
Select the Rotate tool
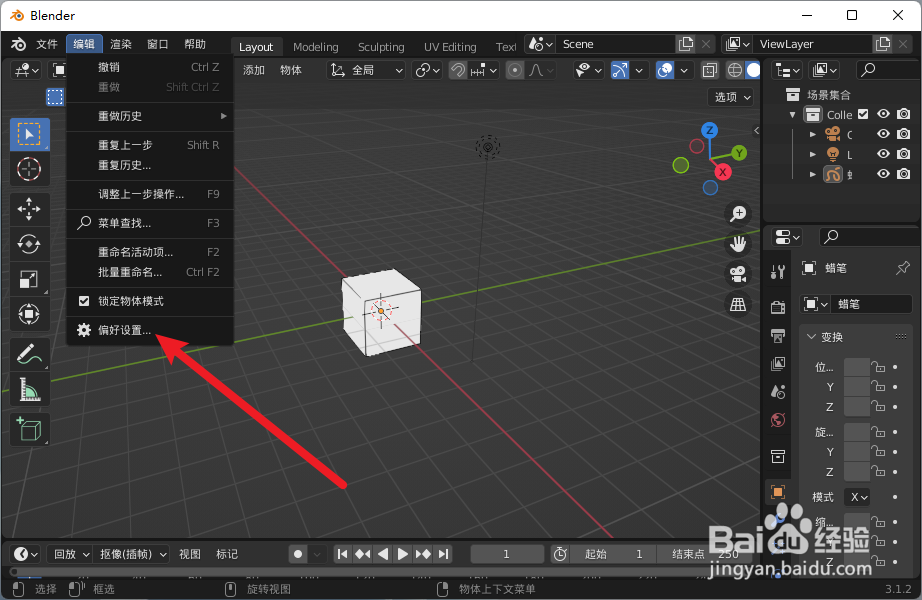(x=29, y=244)
